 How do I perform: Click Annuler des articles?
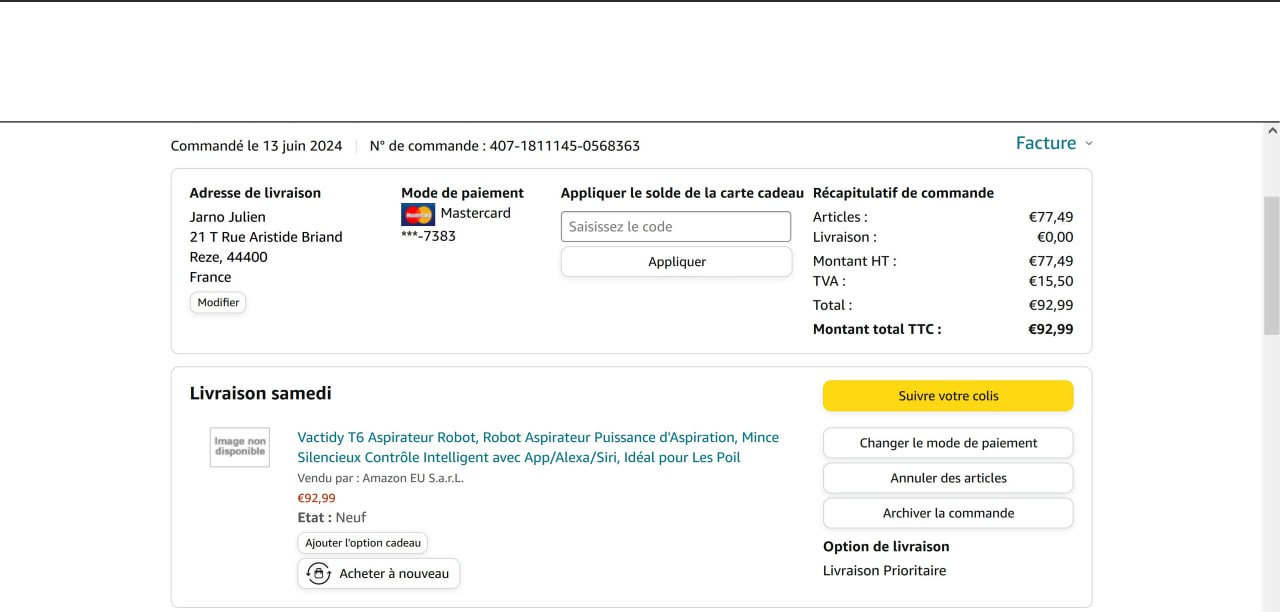click(947, 478)
